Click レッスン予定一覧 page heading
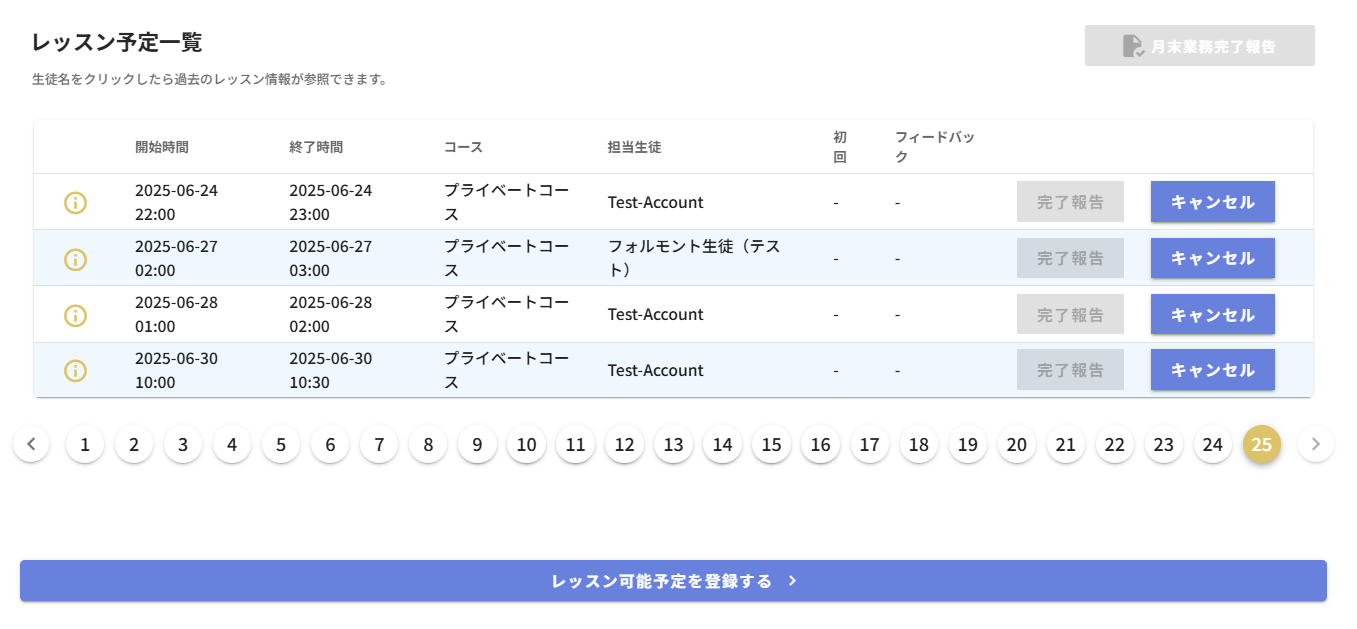The height and width of the screenshot is (629, 1357). (117, 42)
